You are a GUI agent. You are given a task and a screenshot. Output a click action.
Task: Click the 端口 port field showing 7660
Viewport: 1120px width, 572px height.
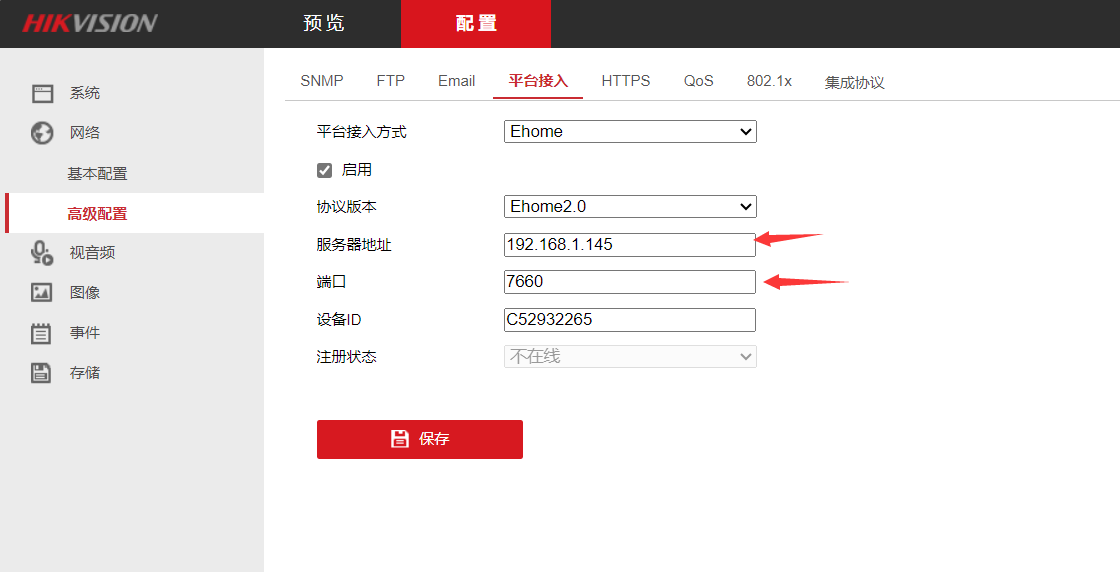coord(630,282)
